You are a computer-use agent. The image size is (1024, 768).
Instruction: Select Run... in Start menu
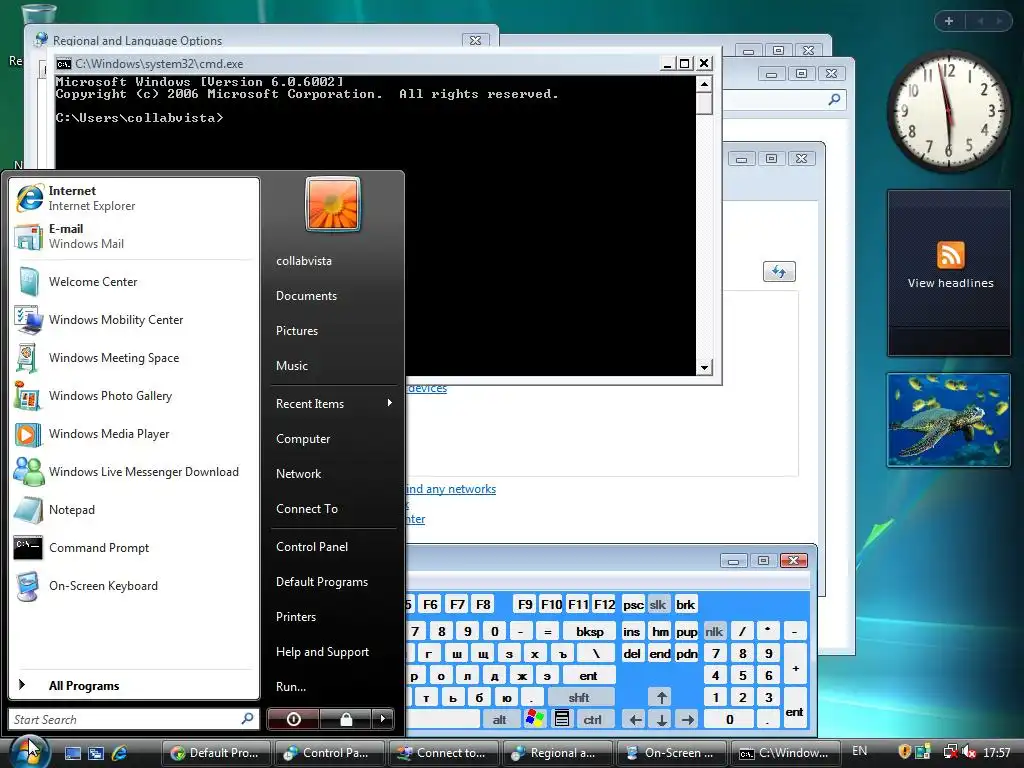pos(333,686)
